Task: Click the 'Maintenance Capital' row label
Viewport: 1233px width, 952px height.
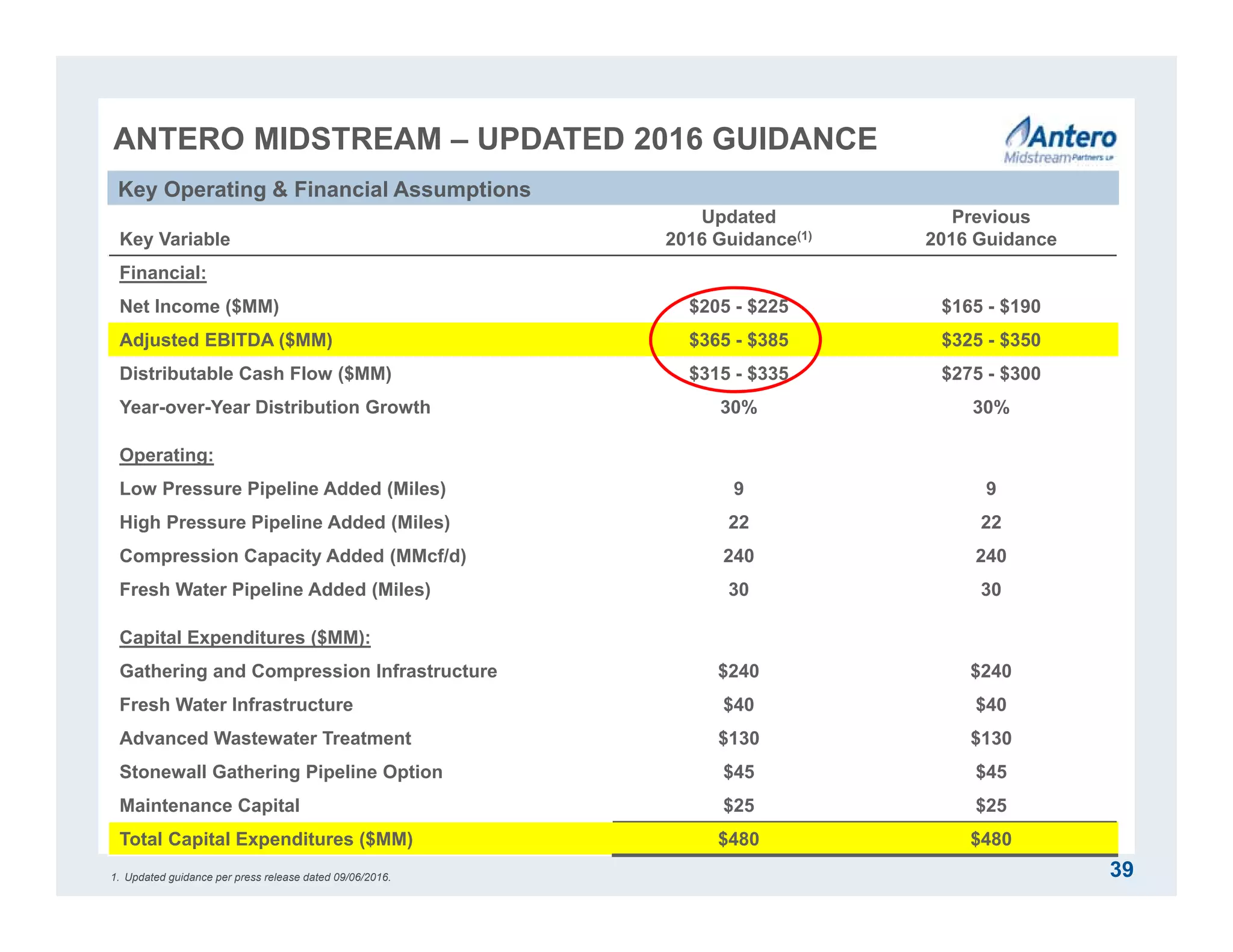Action: (x=210, y=806)
